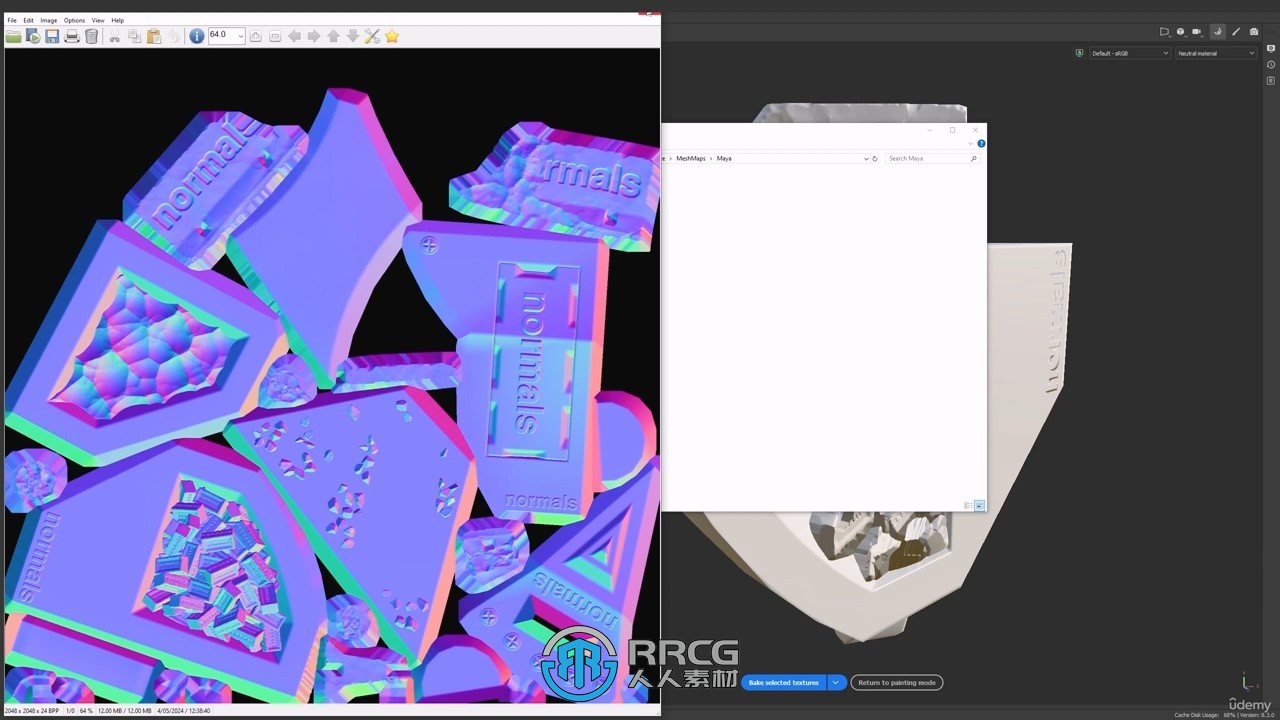Open the Default - sRGB color profile dropdown
This screenshot has width=1280, height=720.
[1130, 53]
